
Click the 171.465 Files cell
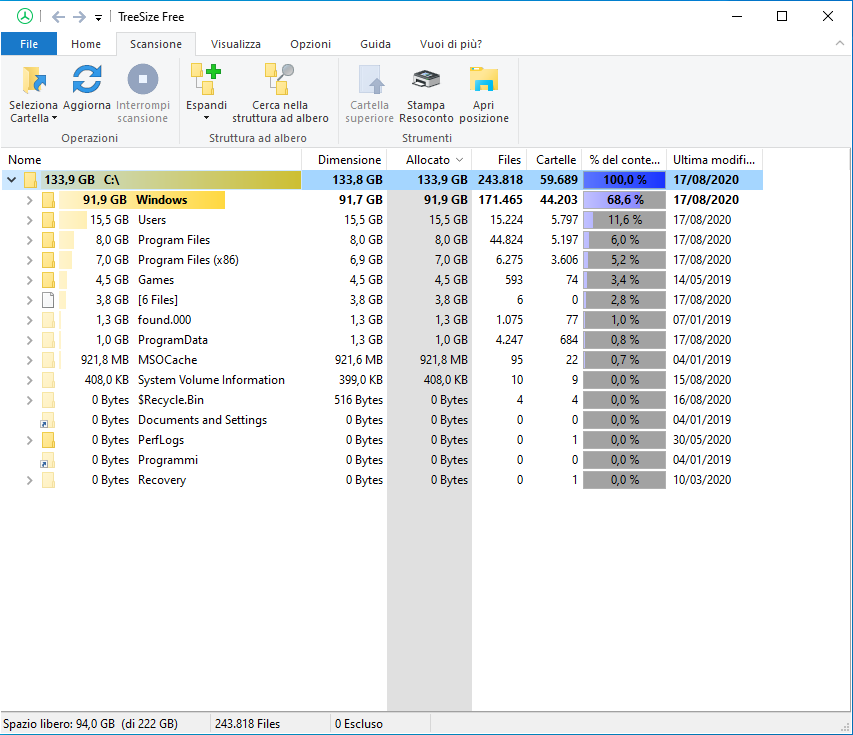click(500, 200)
